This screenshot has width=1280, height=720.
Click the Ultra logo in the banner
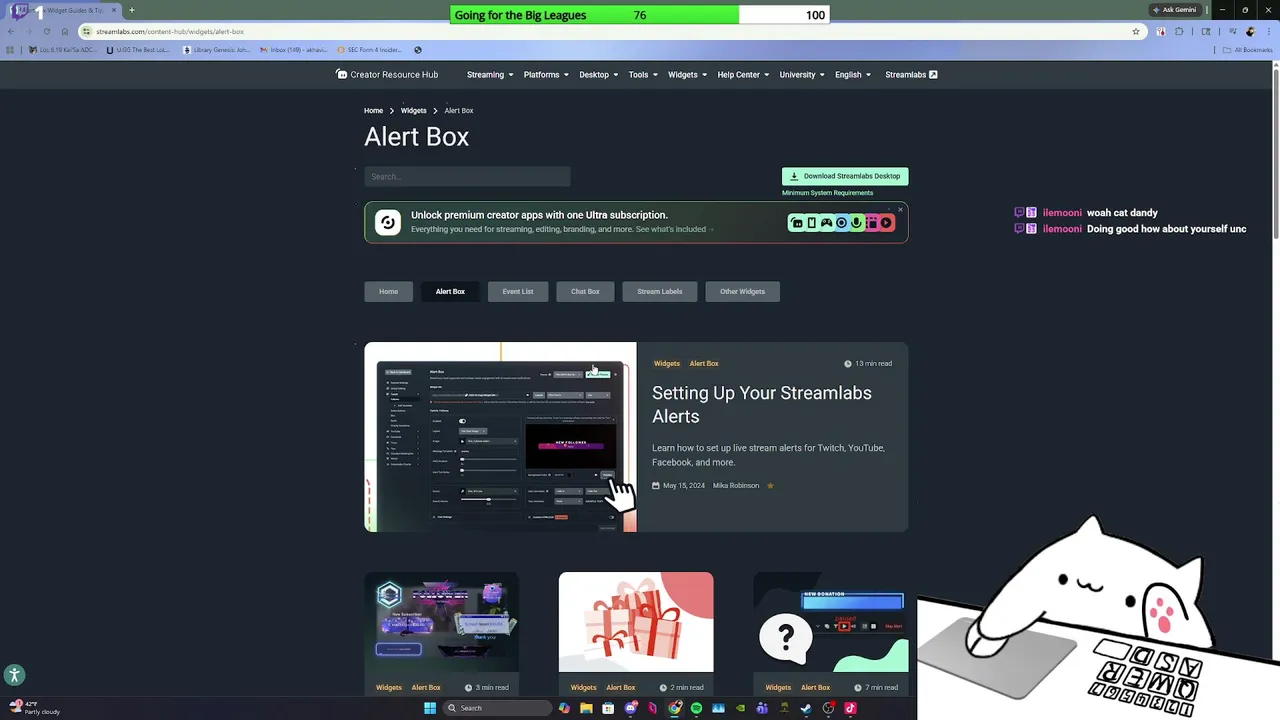[387, 222]
